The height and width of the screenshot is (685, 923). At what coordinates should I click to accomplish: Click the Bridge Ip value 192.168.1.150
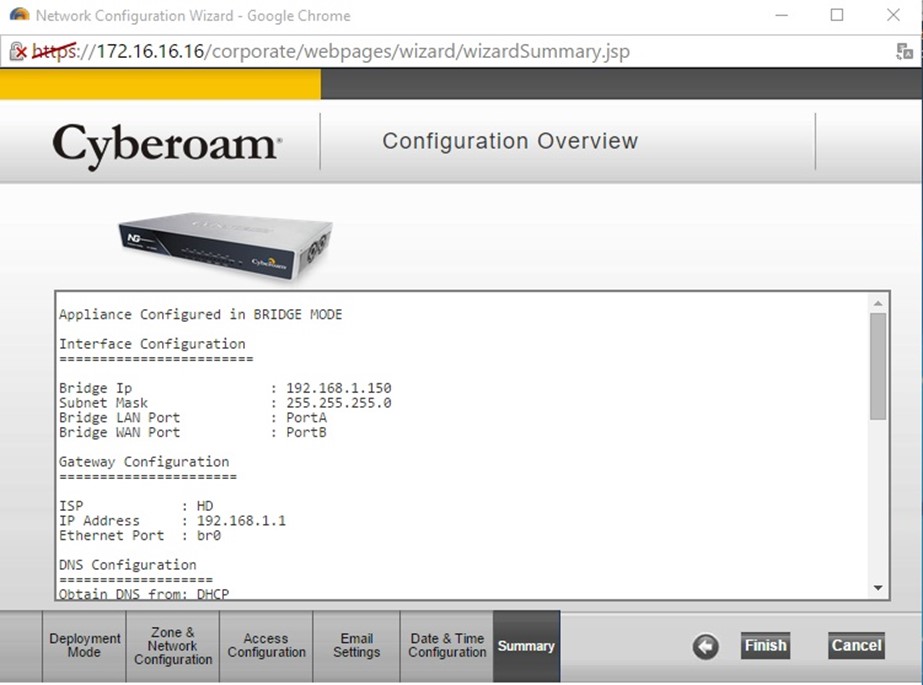[x=338, y=388]
